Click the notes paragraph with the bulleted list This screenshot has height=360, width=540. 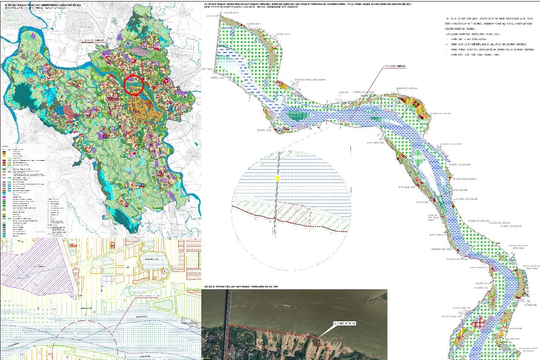pos(489,36)
